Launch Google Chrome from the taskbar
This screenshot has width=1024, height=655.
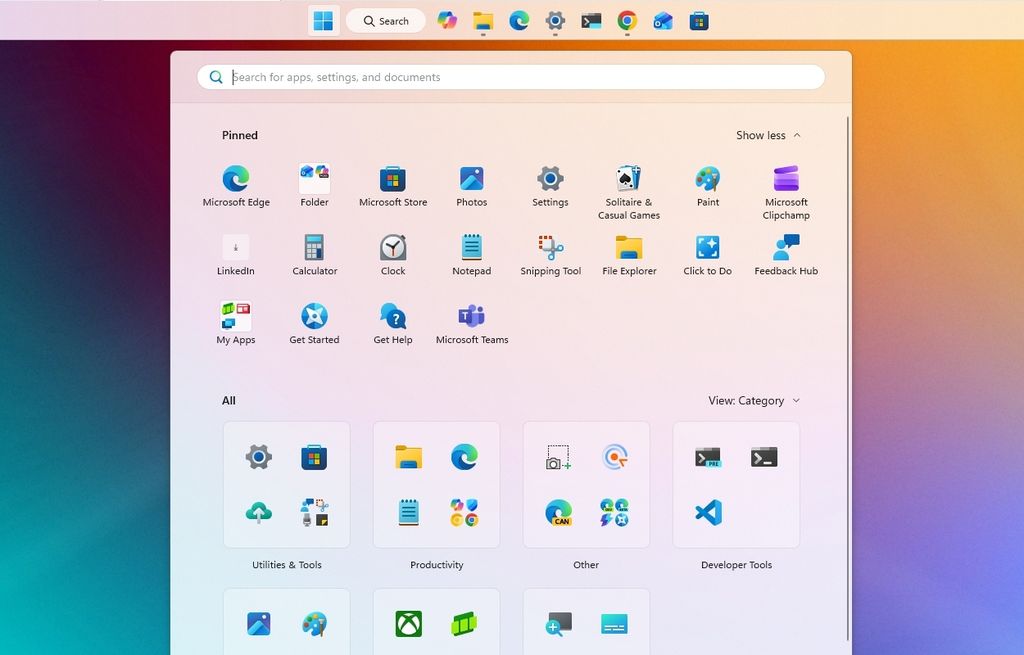627,21
